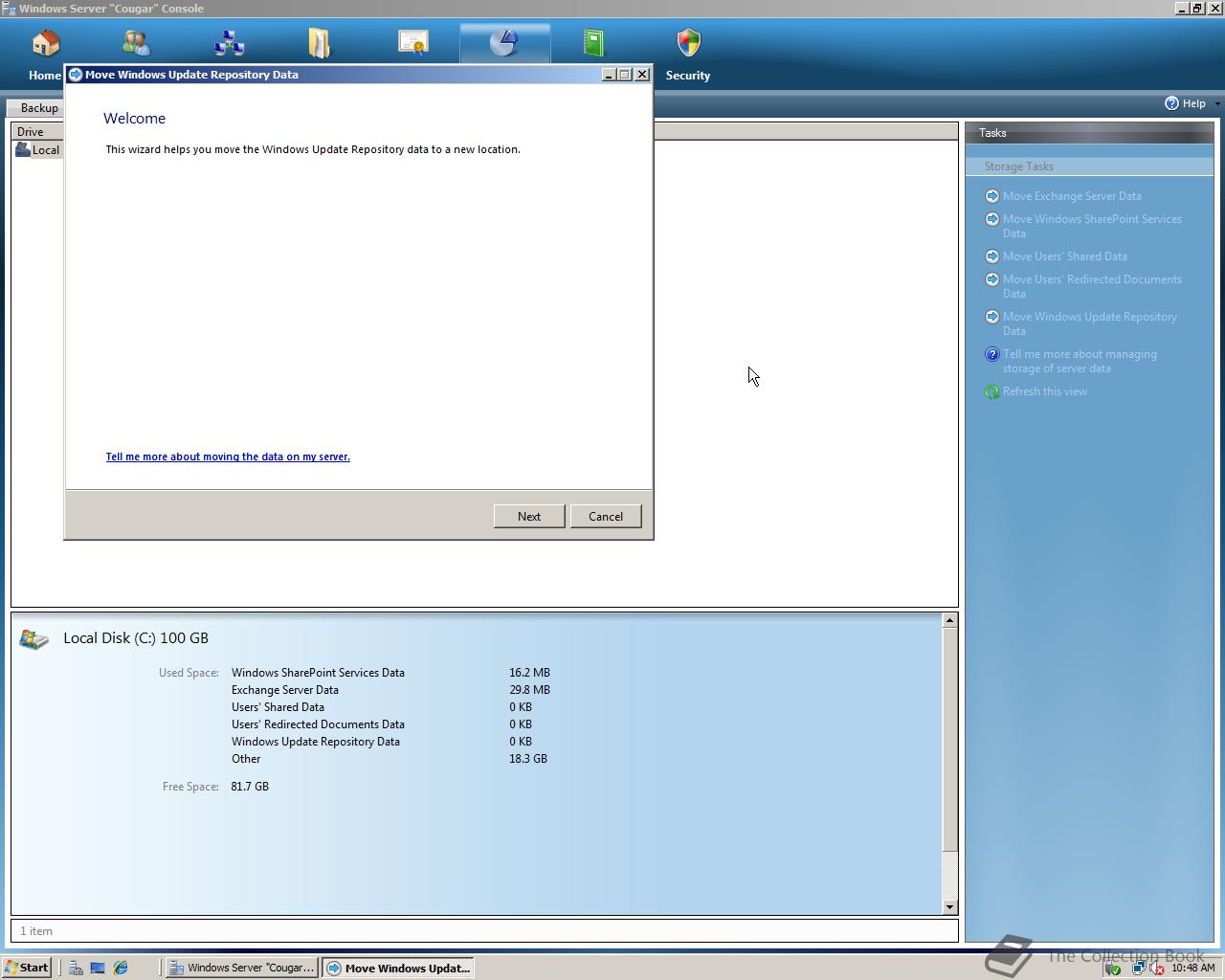Click 'Windows Update Repository Data' row text
This screenshot has height=980, width=1225.
316,742
